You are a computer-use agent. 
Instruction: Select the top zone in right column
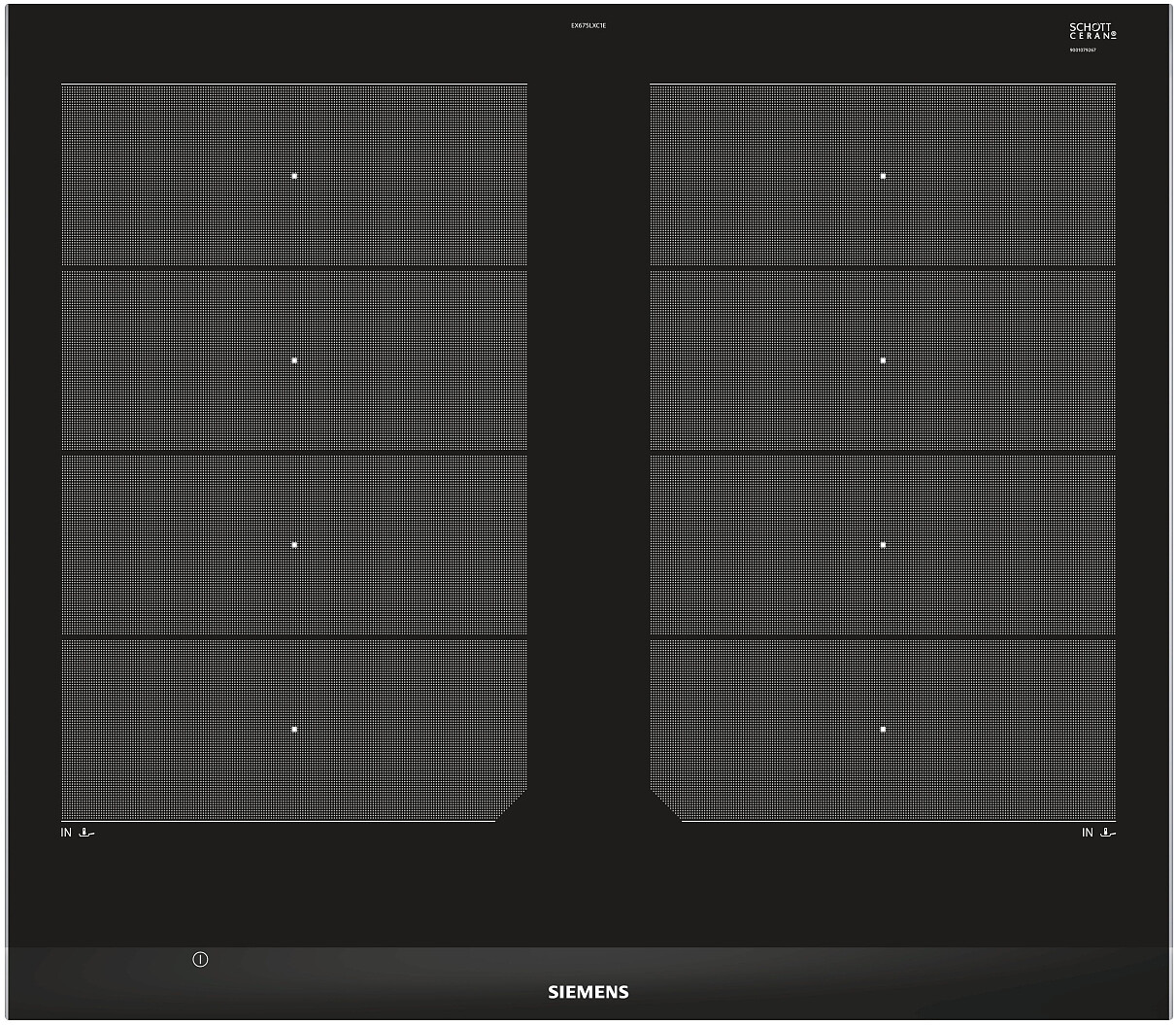(x=883, y=175)
